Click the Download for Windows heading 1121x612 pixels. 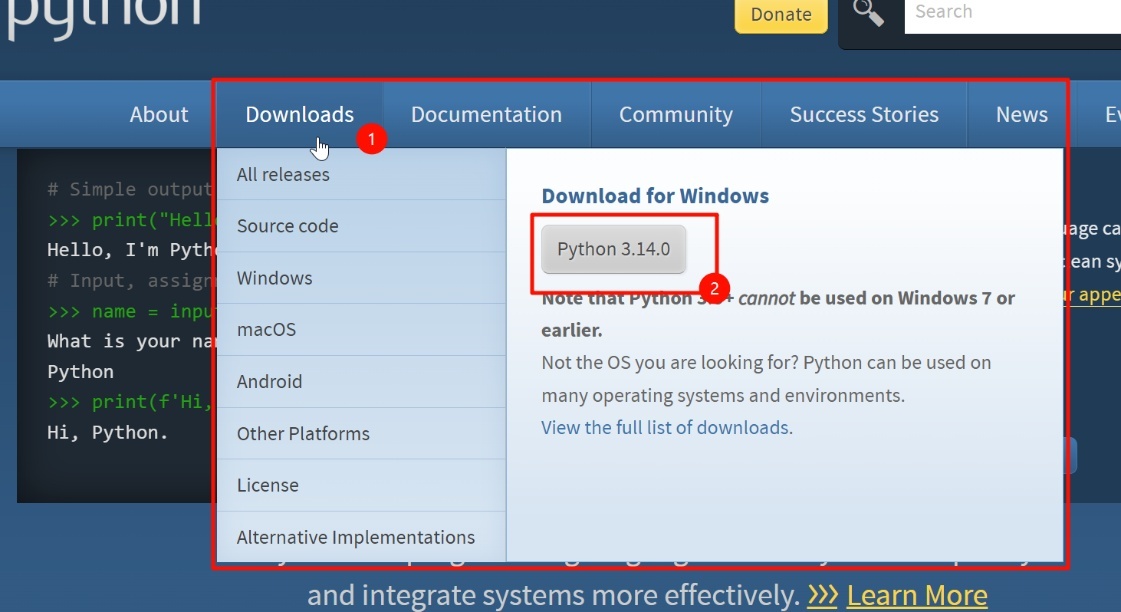655,196
